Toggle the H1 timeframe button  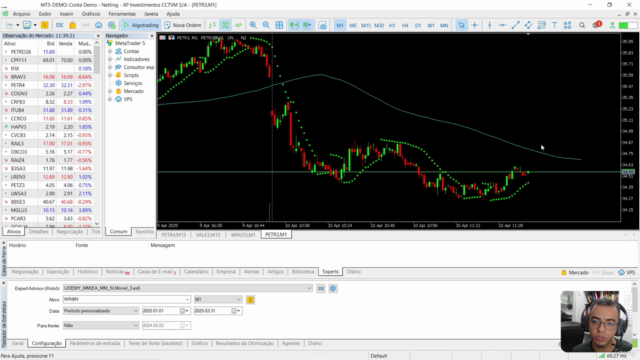point(392,25)
